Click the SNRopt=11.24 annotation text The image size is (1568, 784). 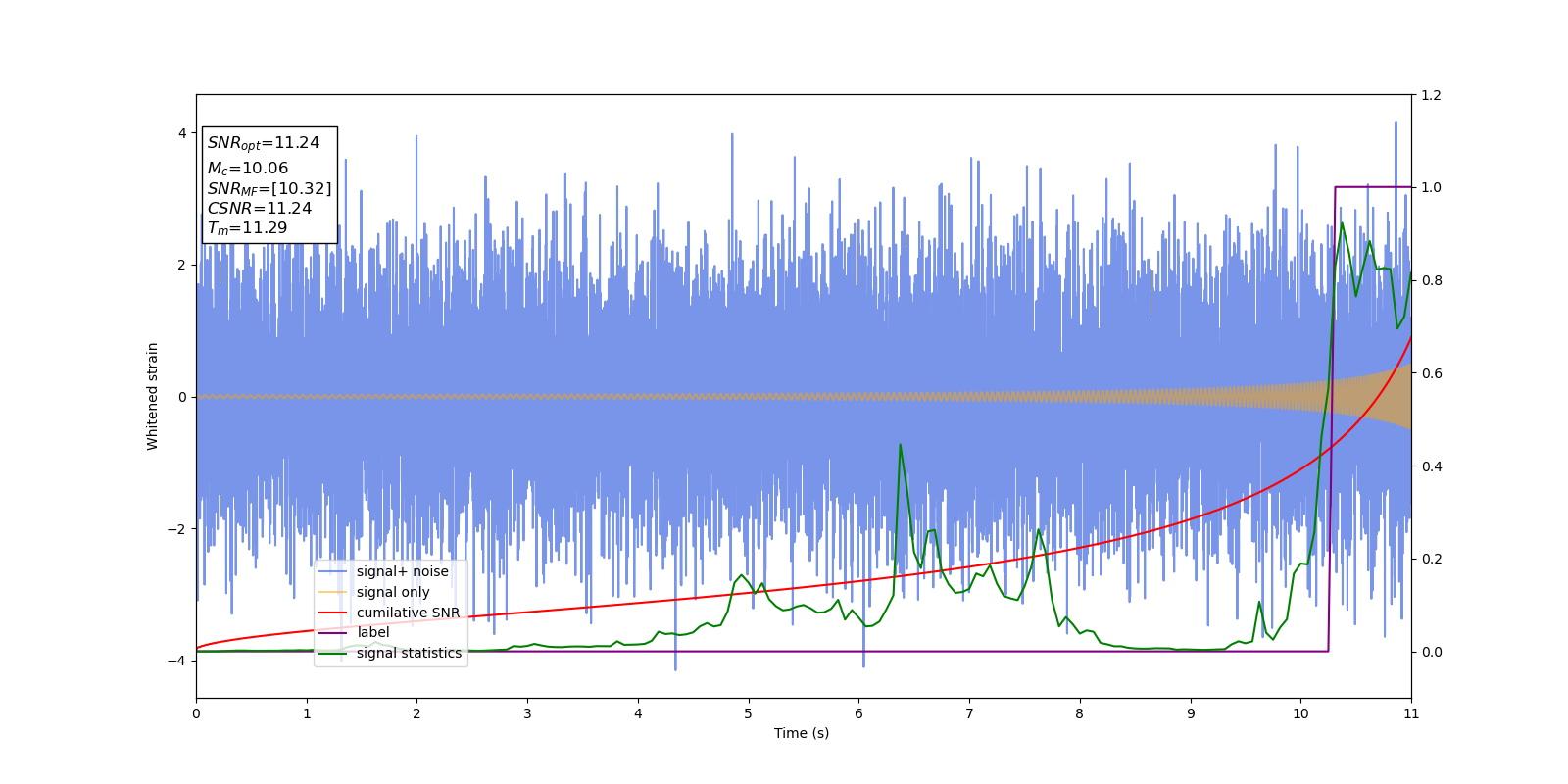264,143
